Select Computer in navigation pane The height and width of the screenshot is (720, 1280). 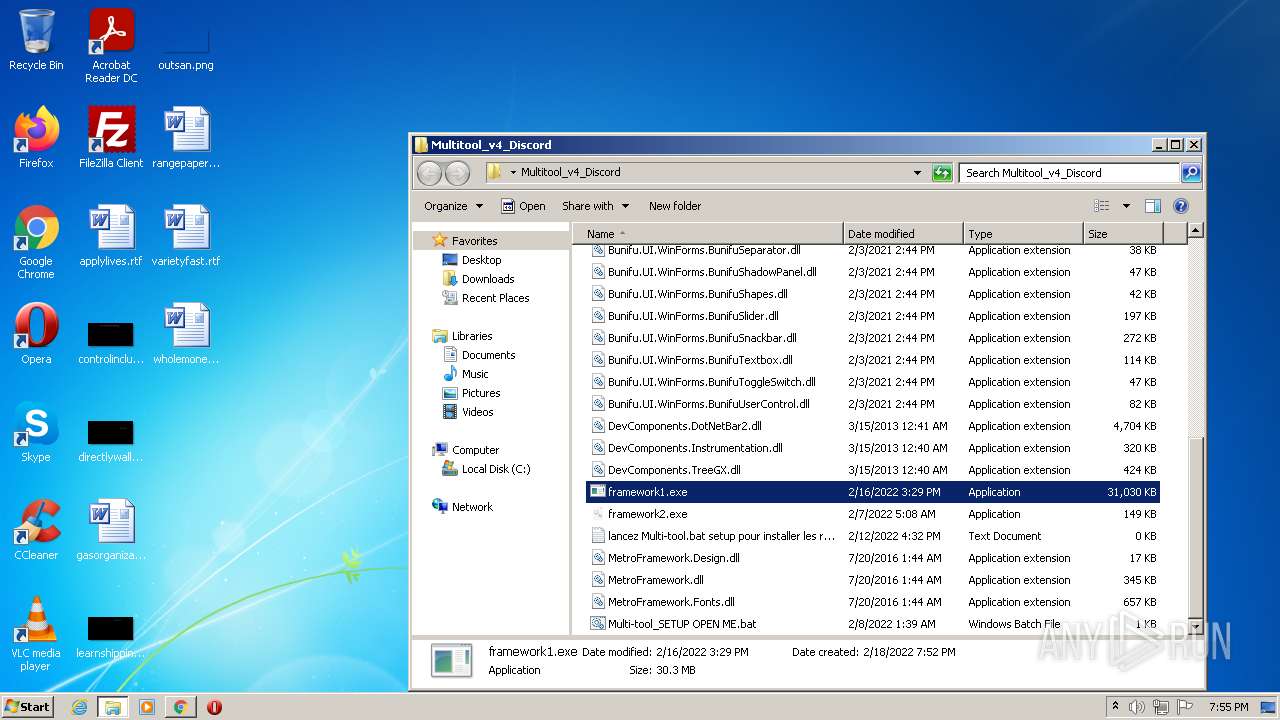point(475,450)
